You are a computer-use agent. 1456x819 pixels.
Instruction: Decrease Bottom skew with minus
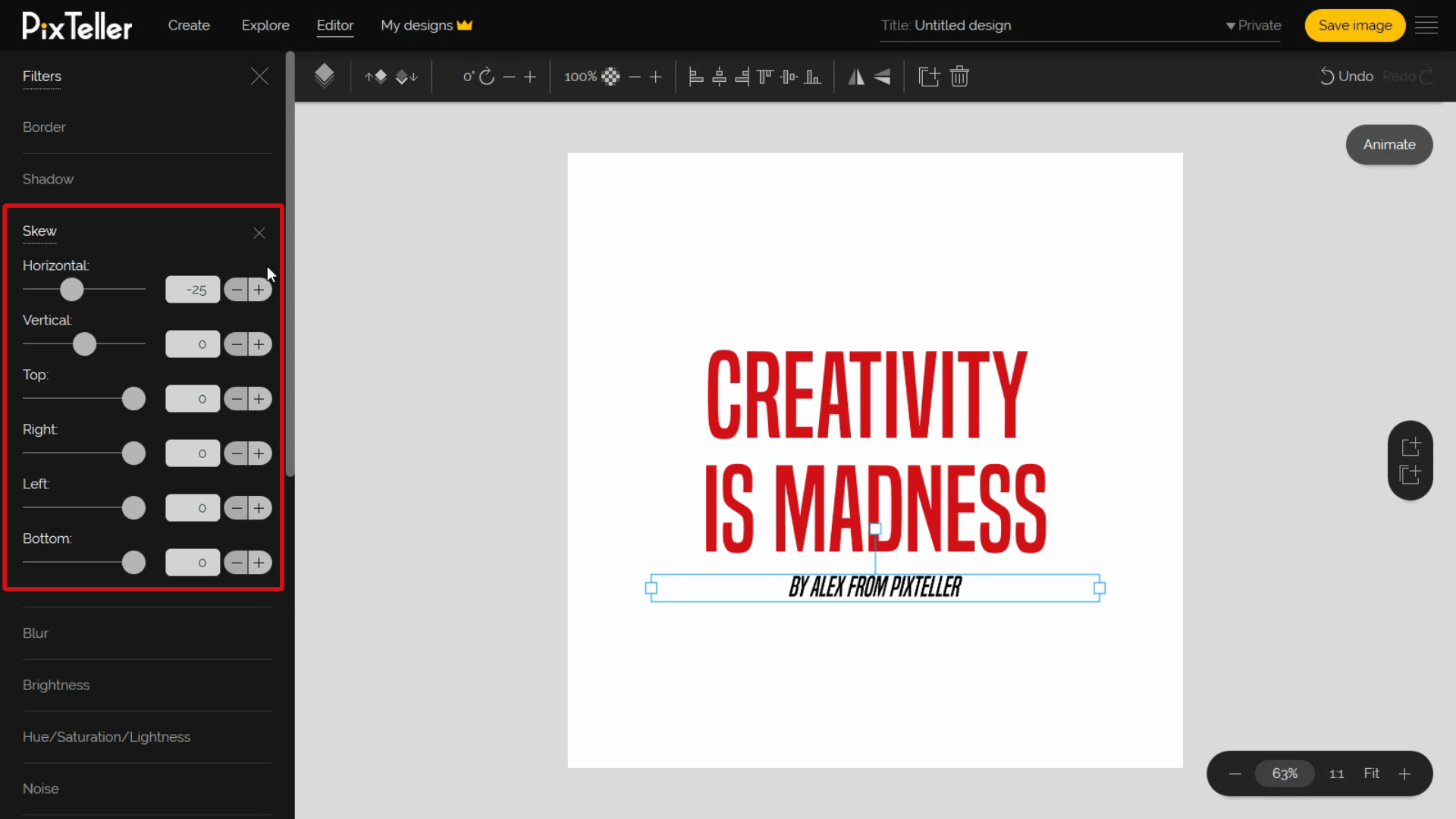[237, 563]
